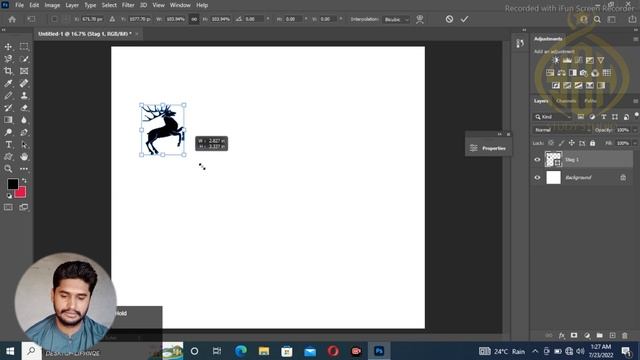
Task: Select the Brush tool
Action: 8,96
